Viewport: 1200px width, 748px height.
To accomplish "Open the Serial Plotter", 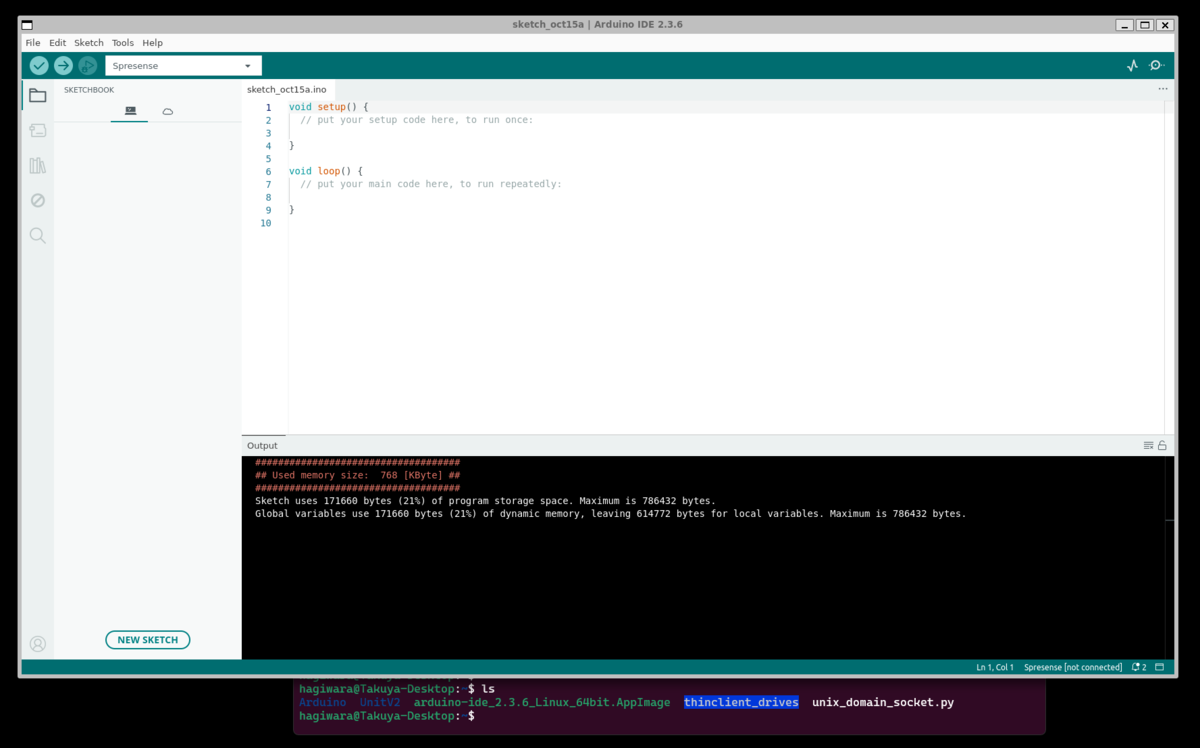I will (1132, 64).
